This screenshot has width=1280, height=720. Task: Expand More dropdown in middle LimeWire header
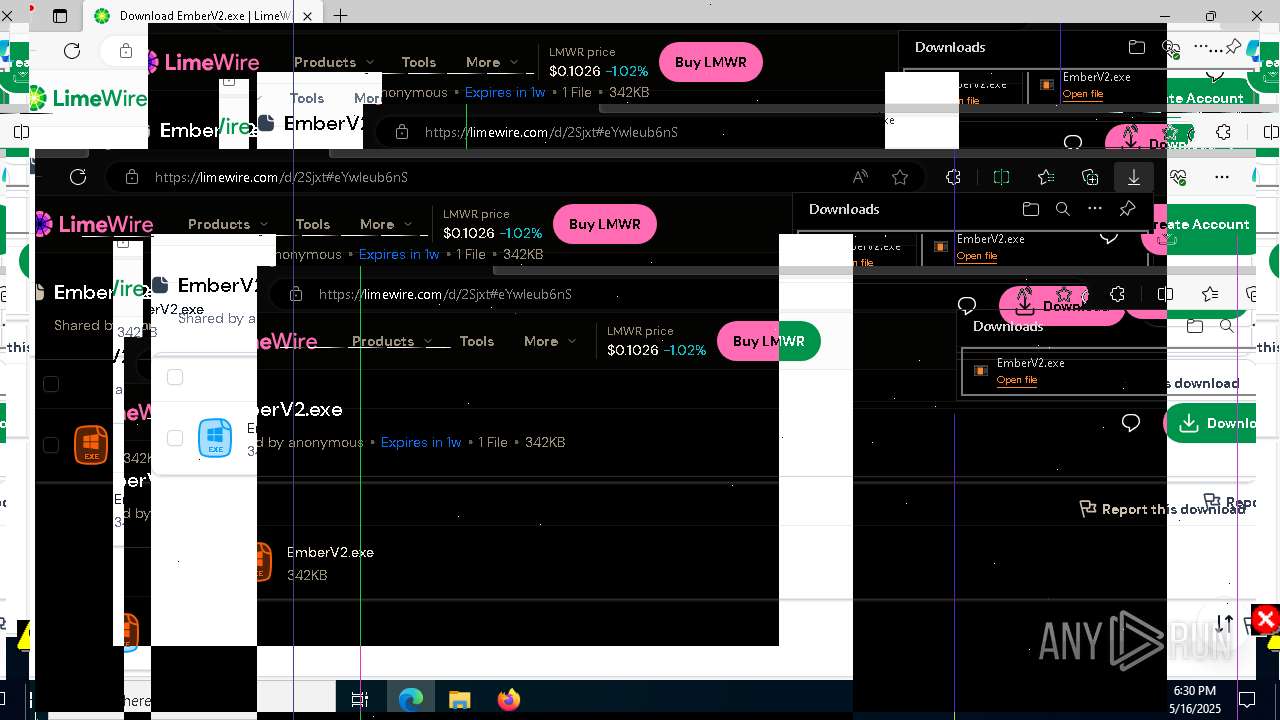tap(386, 224)
